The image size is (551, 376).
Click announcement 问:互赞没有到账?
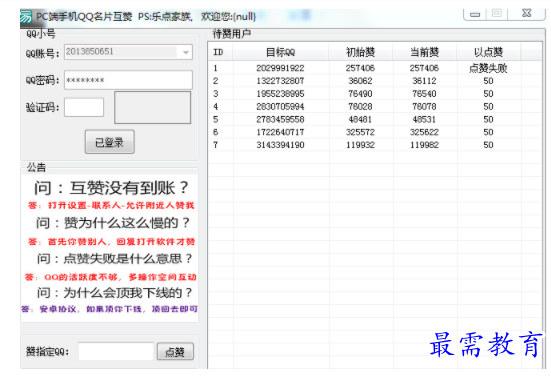click(111, 188)
